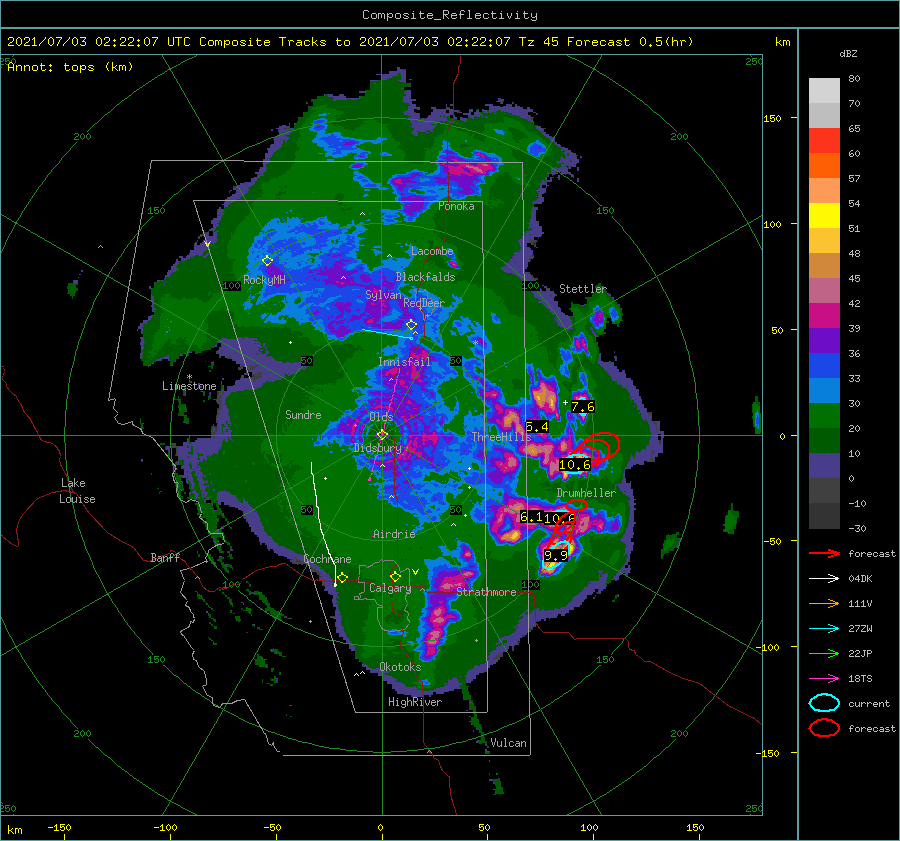900x841 pixels.
Task: Click the red forecast ellipse legend icon
Action: coord(824,728)
